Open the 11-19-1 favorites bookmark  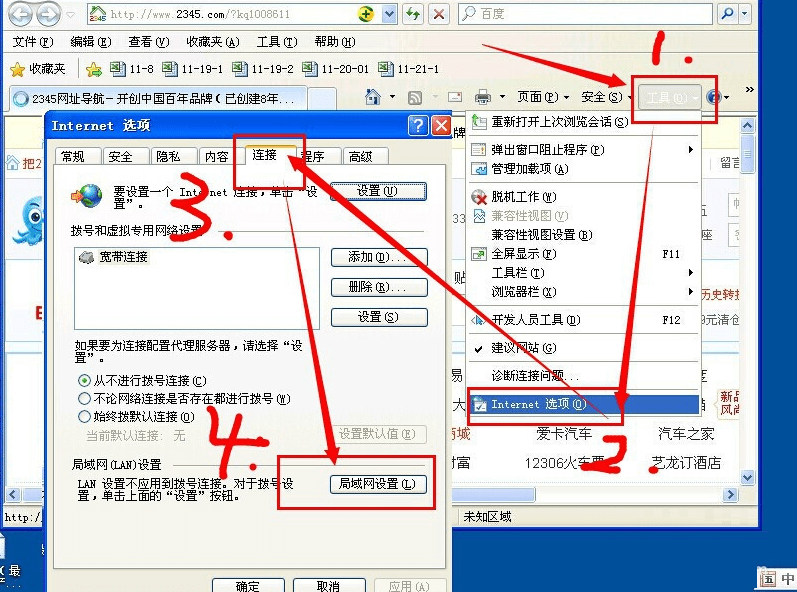tap(193, 69)
